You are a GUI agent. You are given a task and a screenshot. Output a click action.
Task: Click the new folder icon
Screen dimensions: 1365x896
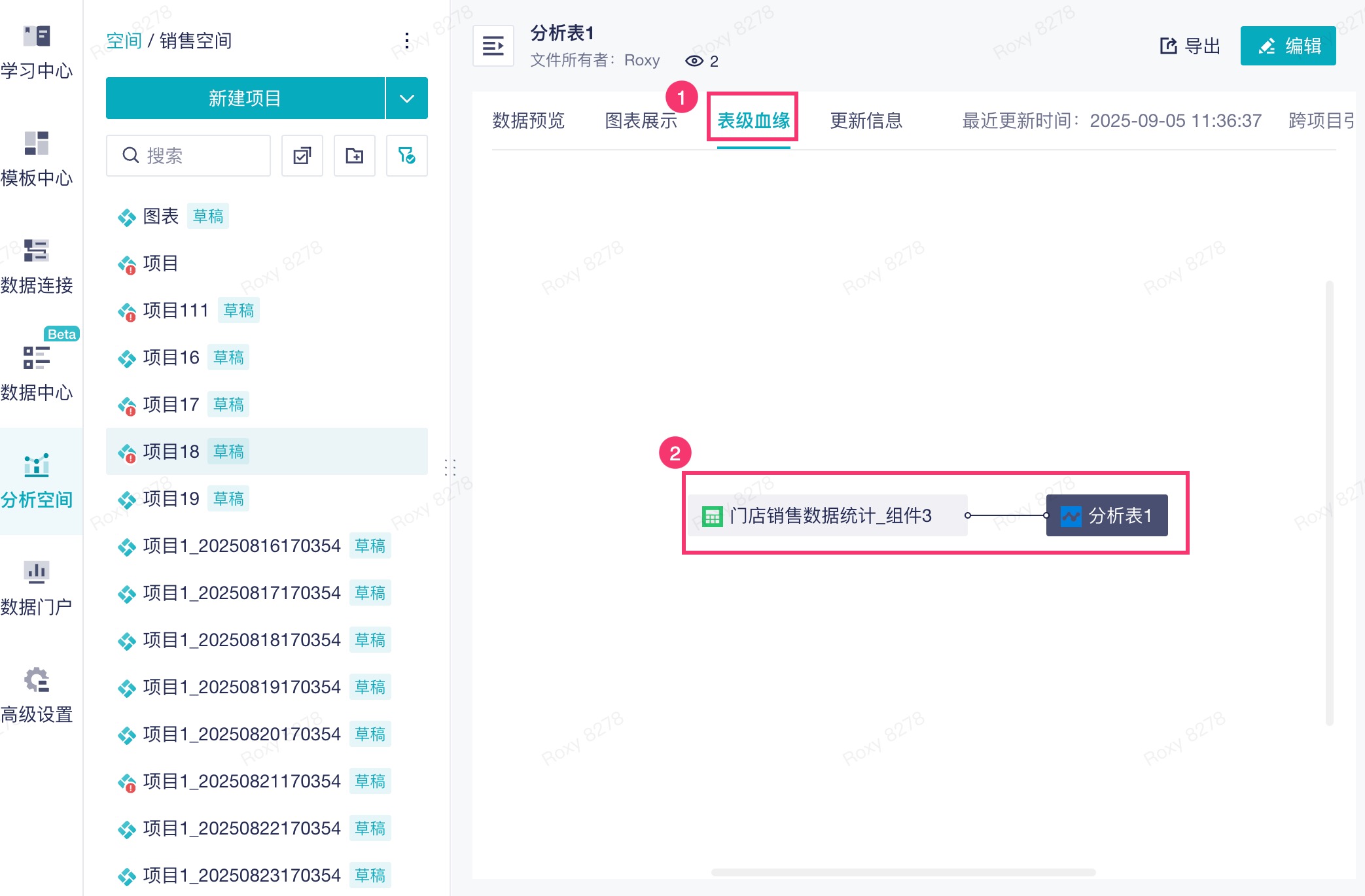(355, 156)
